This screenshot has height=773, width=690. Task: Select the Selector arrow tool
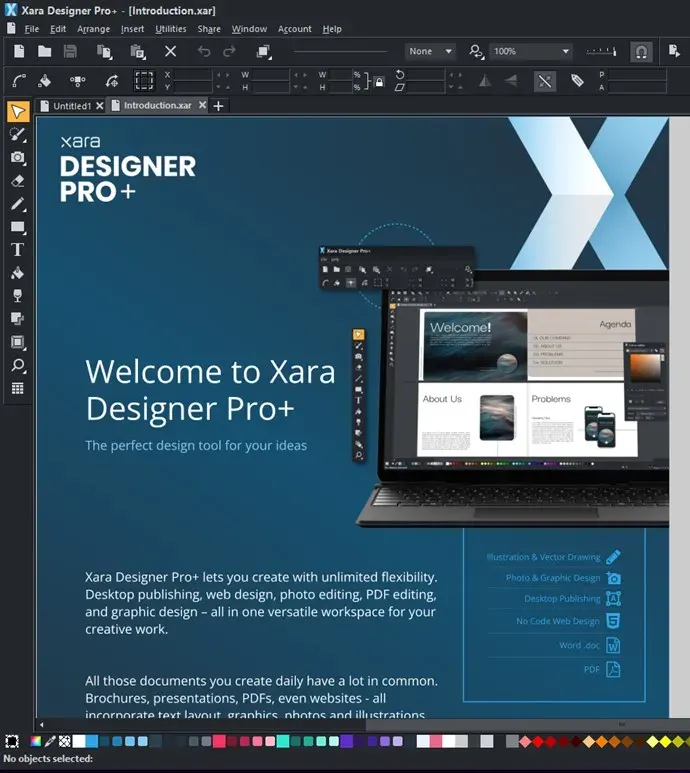[18, 111]
